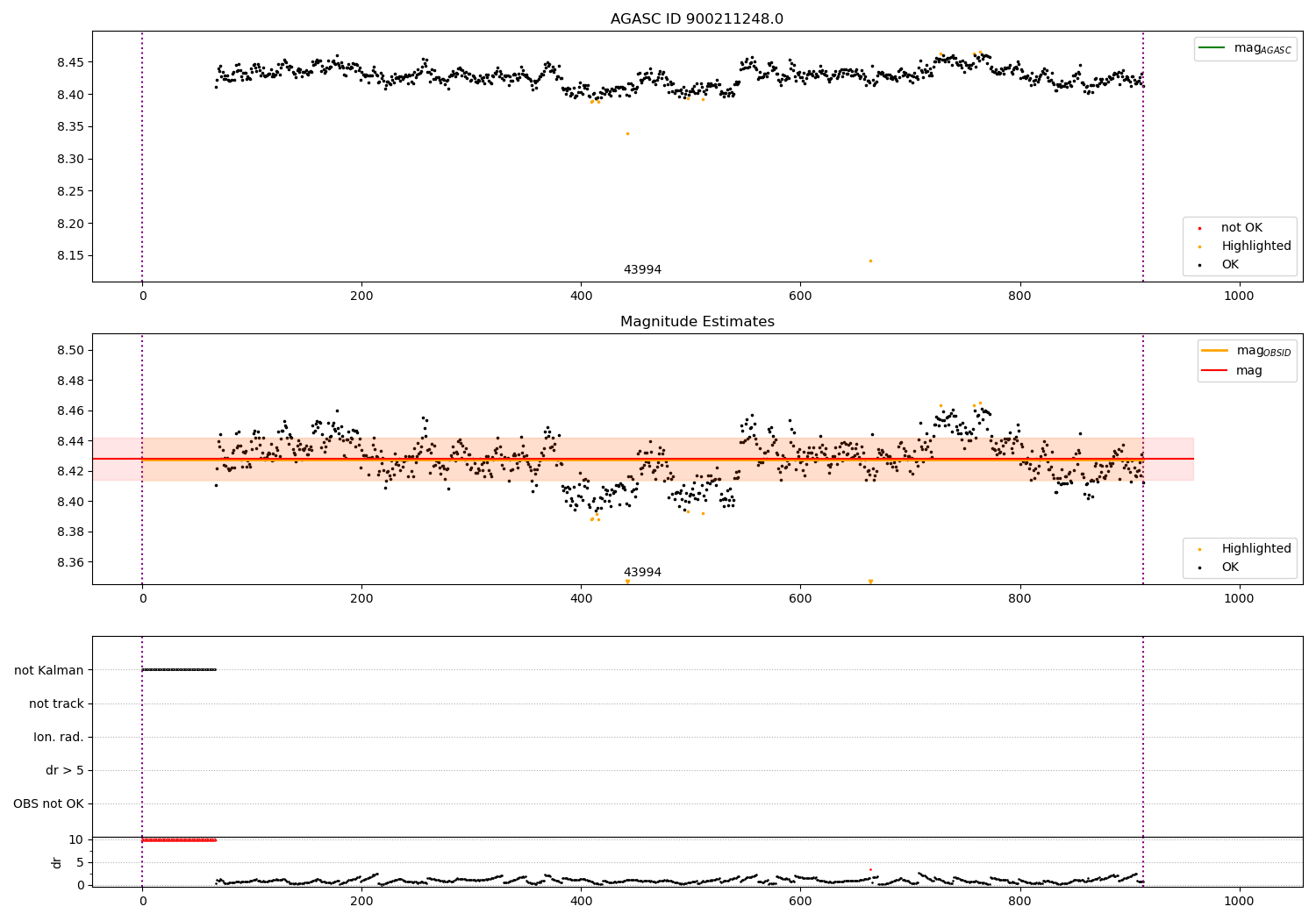1316x921 pixels.
Task: Click the orange outlier point near 8.34 in top plot
Action: pos(627,133)
